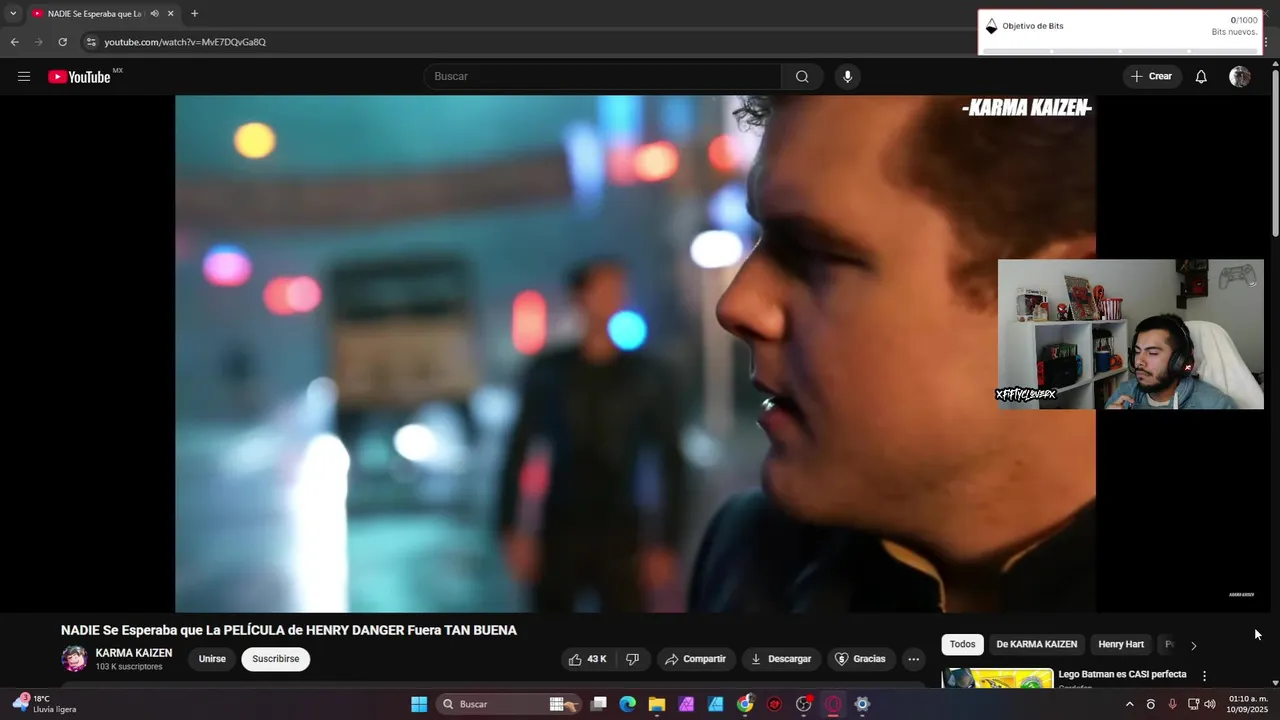Click the video player frame
Image resolution: width=1280 pixels, height=720 pixels.
(635, 353)
